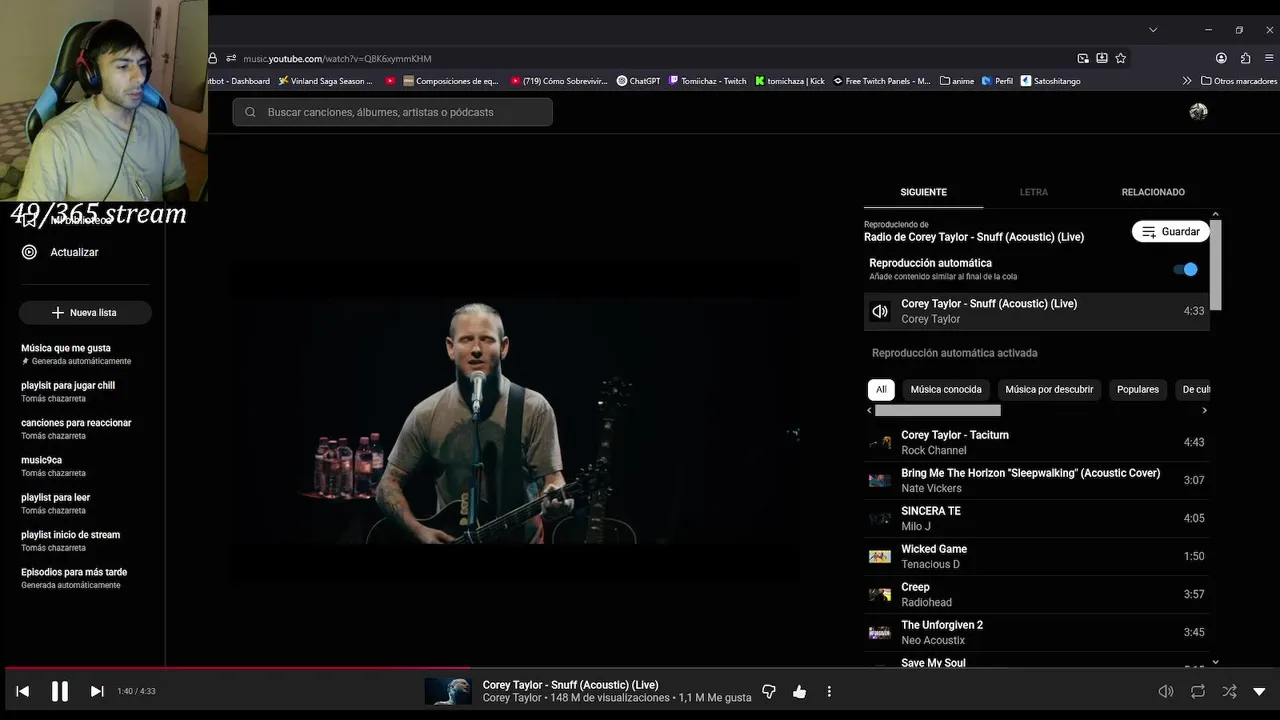Viewport: 1280px width, 720px height.
Task: Click thumbnail of Creep in queue
Action: coord(880,594)
